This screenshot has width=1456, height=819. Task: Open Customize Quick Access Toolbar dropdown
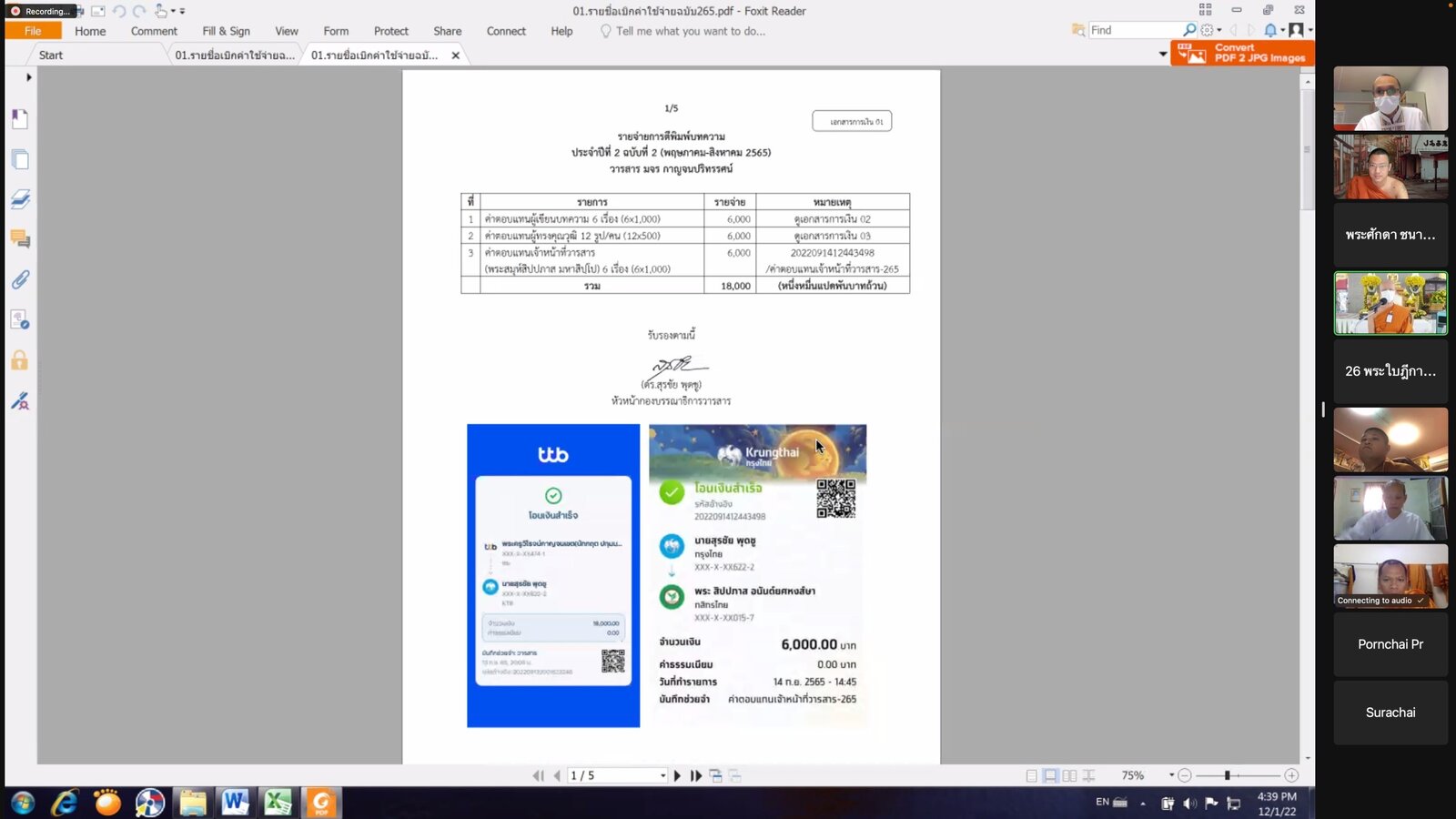point(182,11)
